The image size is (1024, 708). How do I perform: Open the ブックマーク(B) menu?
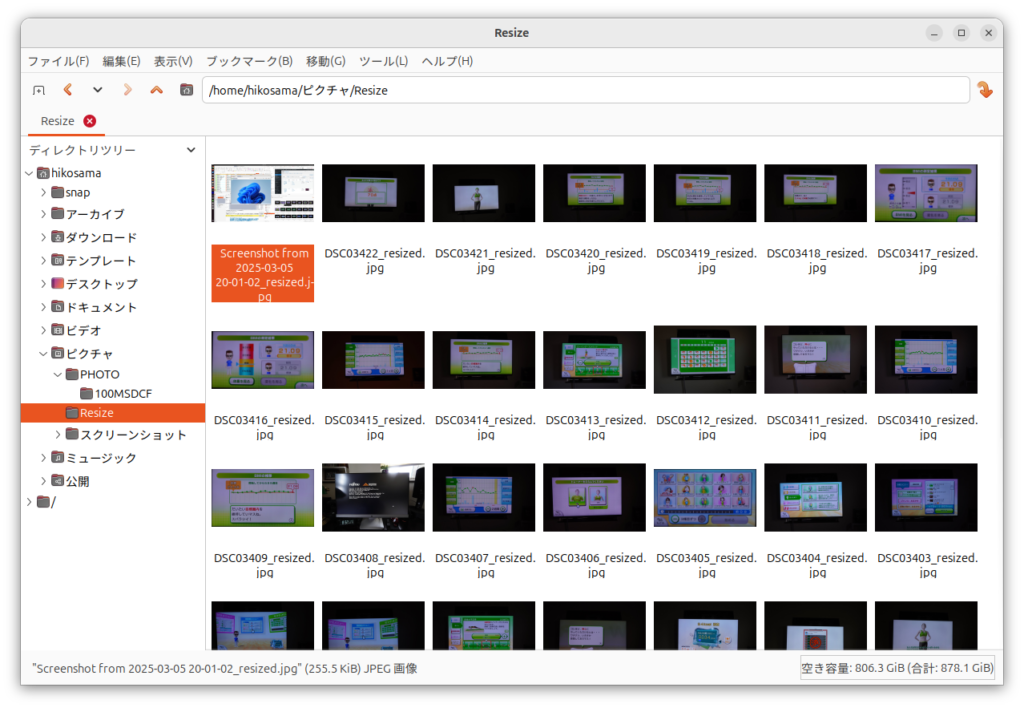click(249, 61)
